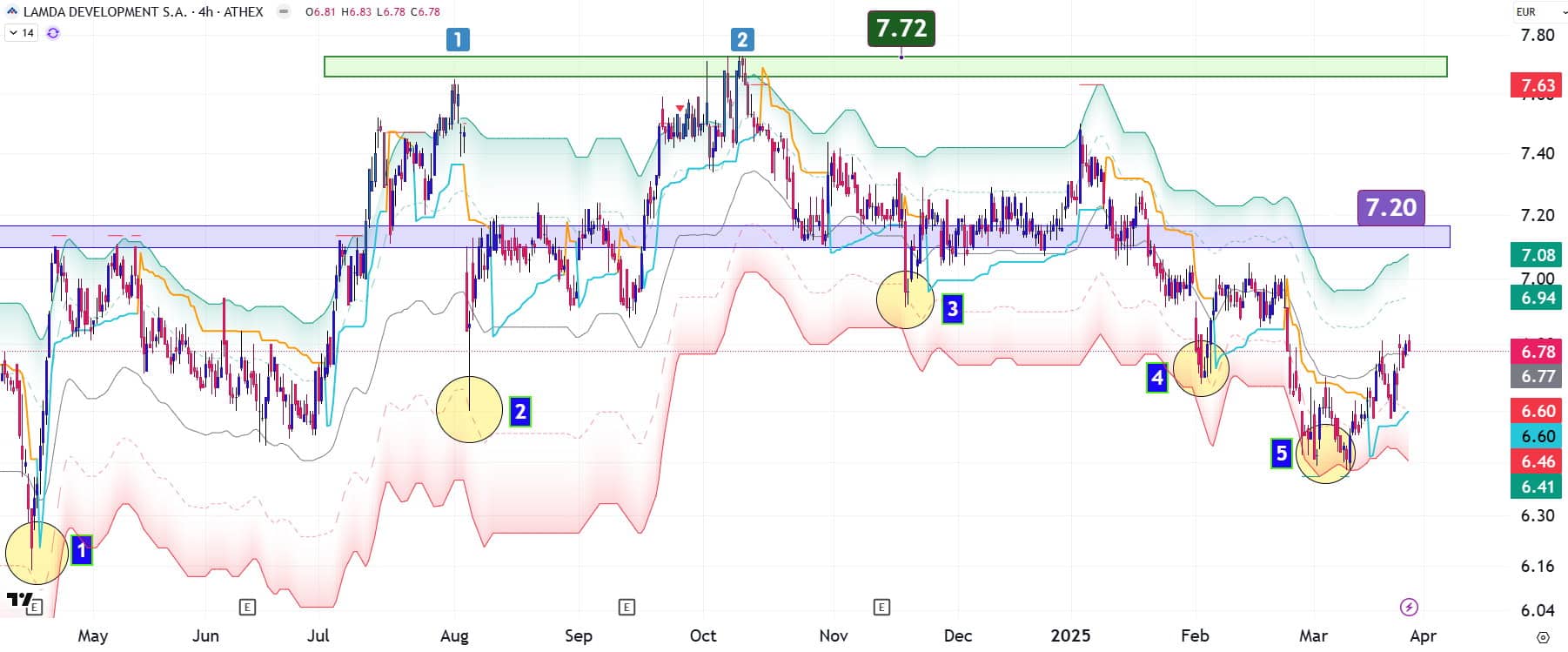Click the 2025 label on time axis
This screenshot has width=1568, height=652.
tap(1070, 635)
